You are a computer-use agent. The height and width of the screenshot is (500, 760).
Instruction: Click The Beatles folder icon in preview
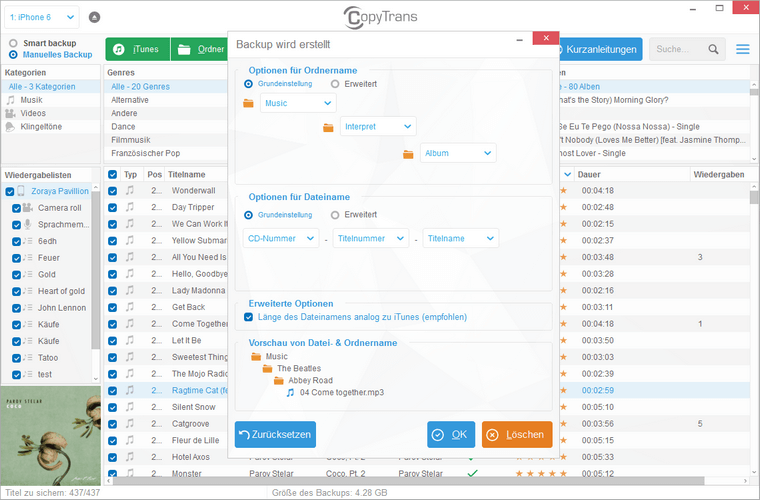pyautogui.click(x=267, y=369)
